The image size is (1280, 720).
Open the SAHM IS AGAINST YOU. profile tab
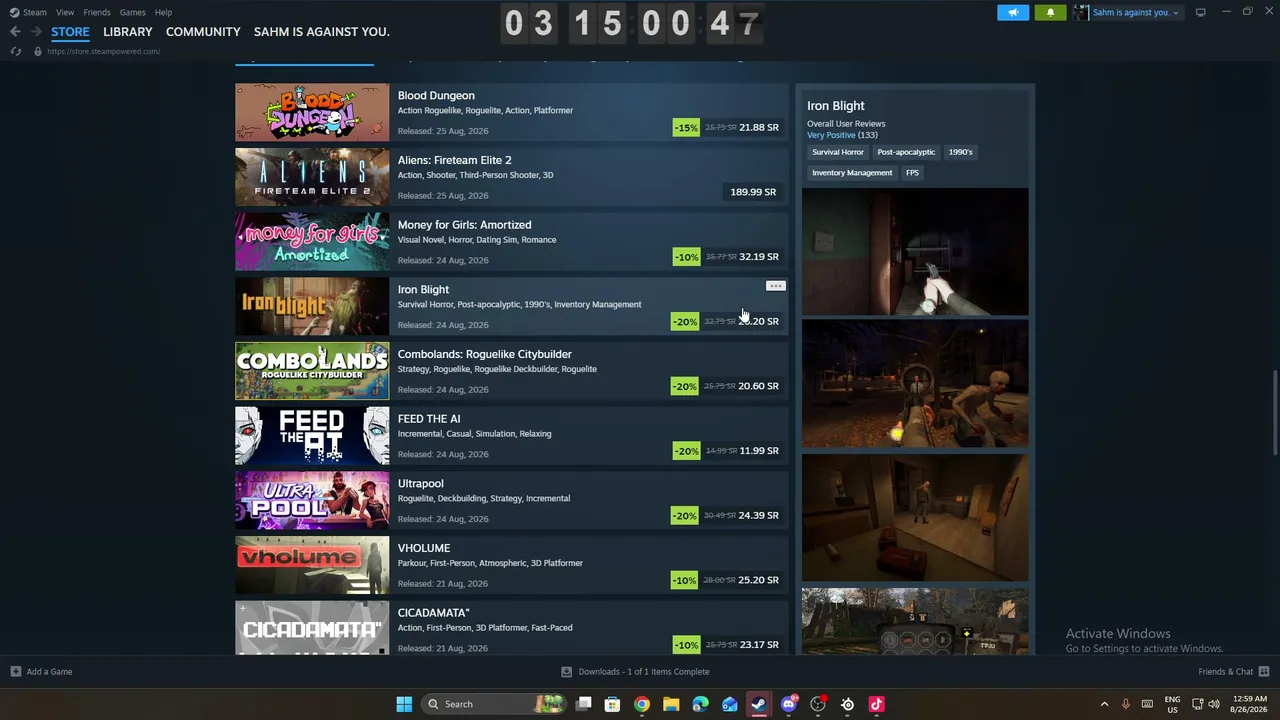322,32
